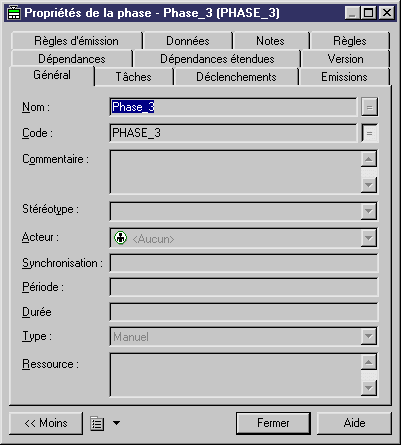
Task: Click the Ressource scrollbar down arrow
Action: tap(369, 388)
